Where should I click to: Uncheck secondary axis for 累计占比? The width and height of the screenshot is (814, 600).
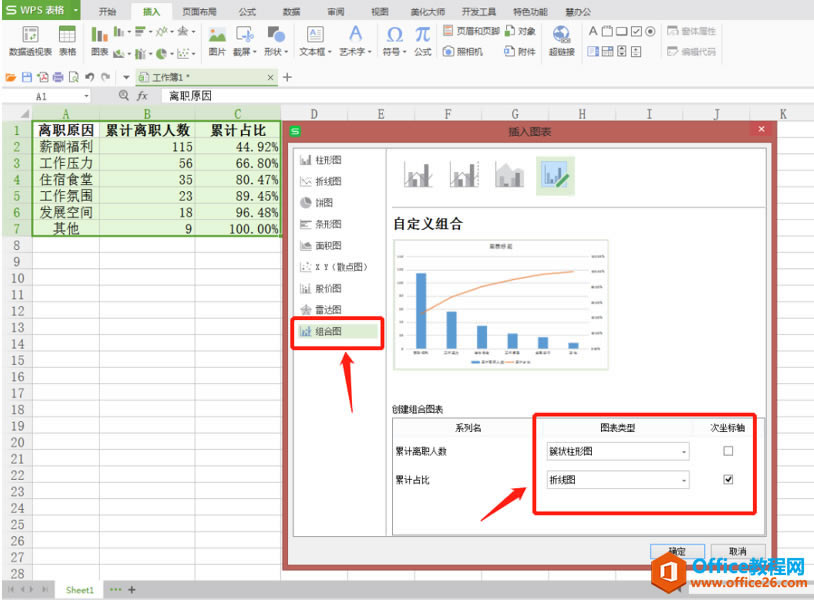(728, 479)
